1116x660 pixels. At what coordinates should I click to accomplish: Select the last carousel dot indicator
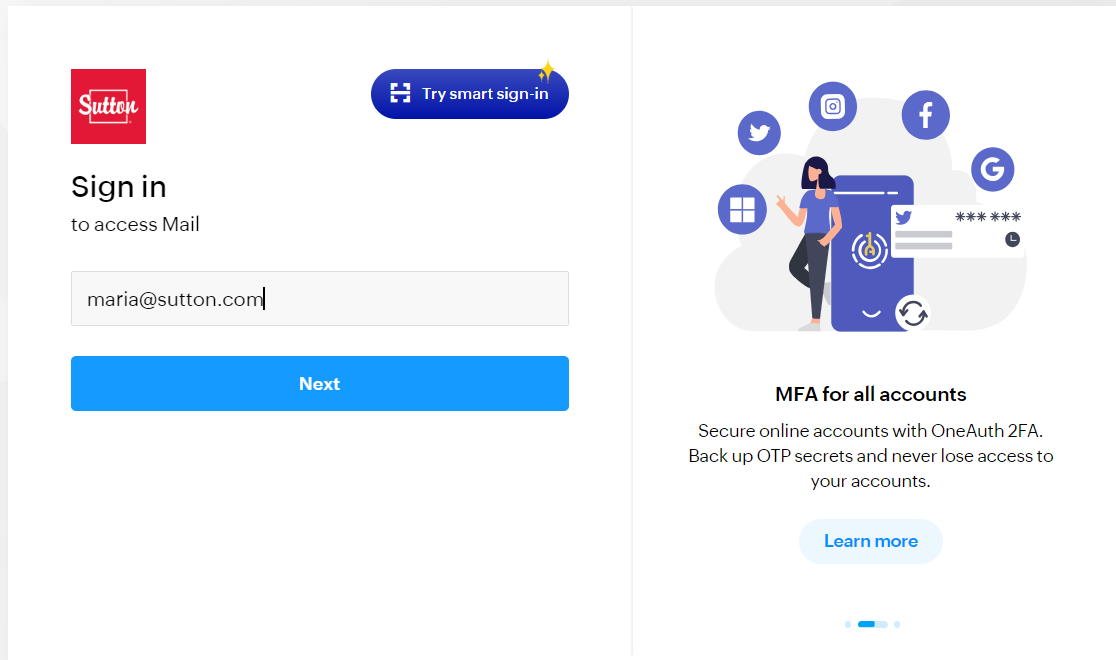[x=897, y=624]
